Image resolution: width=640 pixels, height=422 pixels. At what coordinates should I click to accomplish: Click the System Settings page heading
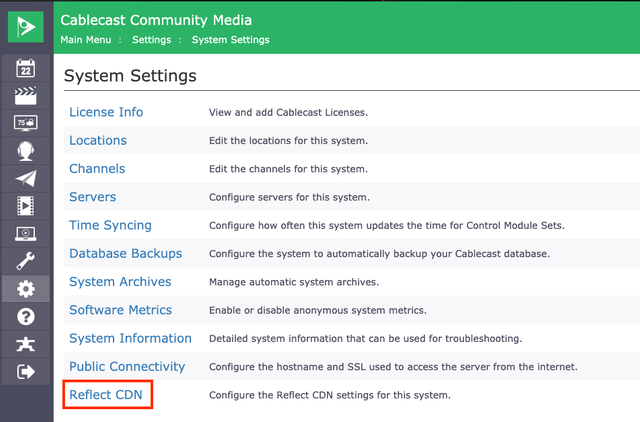(x=130, y=76)
